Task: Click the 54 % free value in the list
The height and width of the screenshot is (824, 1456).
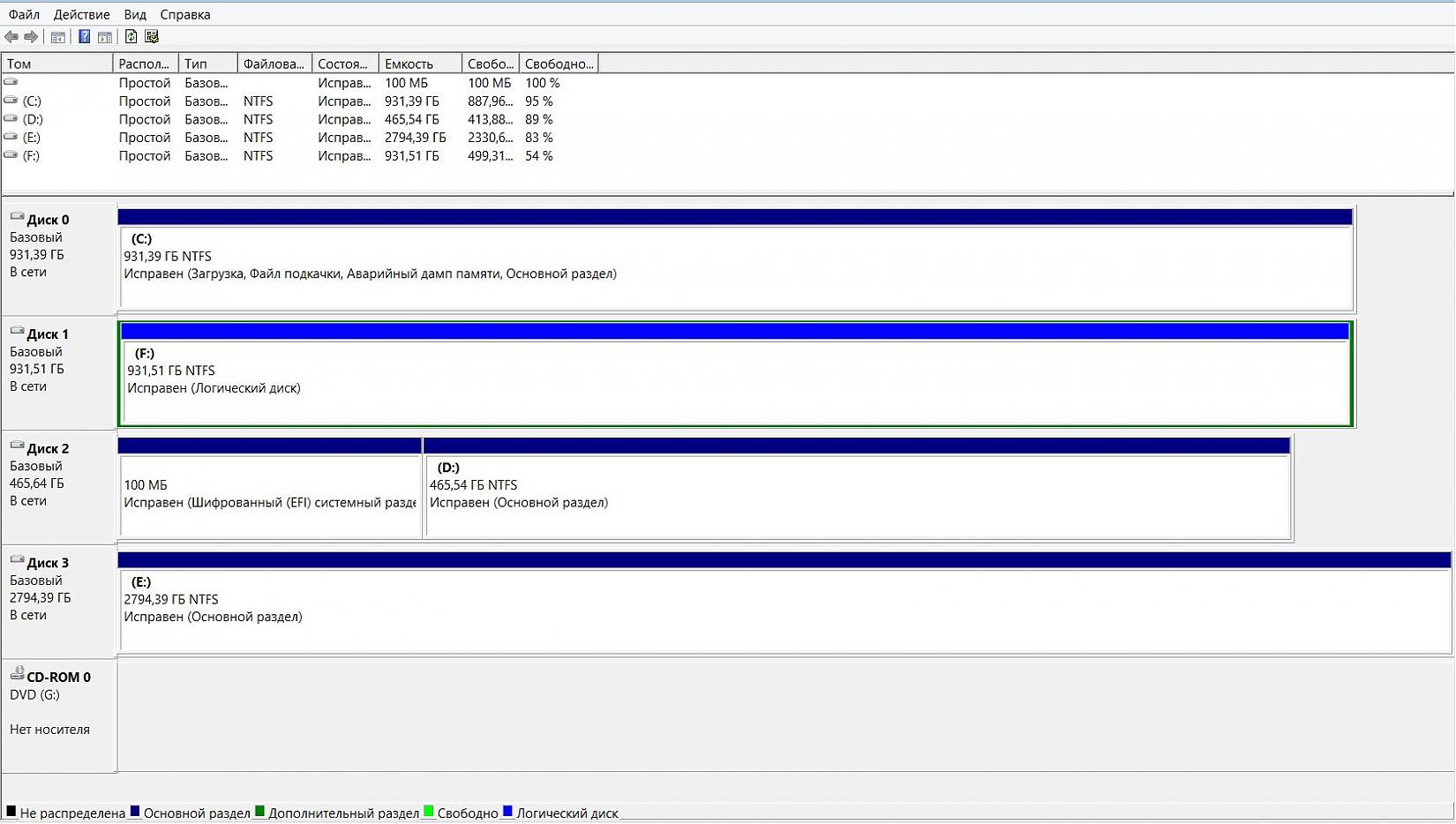Action: point(539,156)
